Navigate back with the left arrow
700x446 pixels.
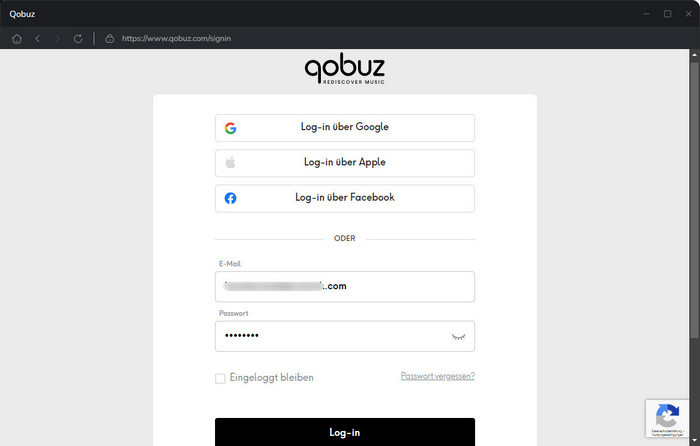coord(38,39)
